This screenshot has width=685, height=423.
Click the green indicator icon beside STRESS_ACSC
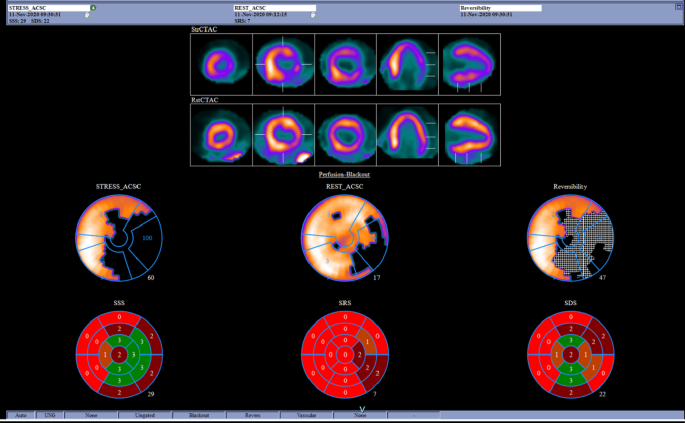pos(93,7)
